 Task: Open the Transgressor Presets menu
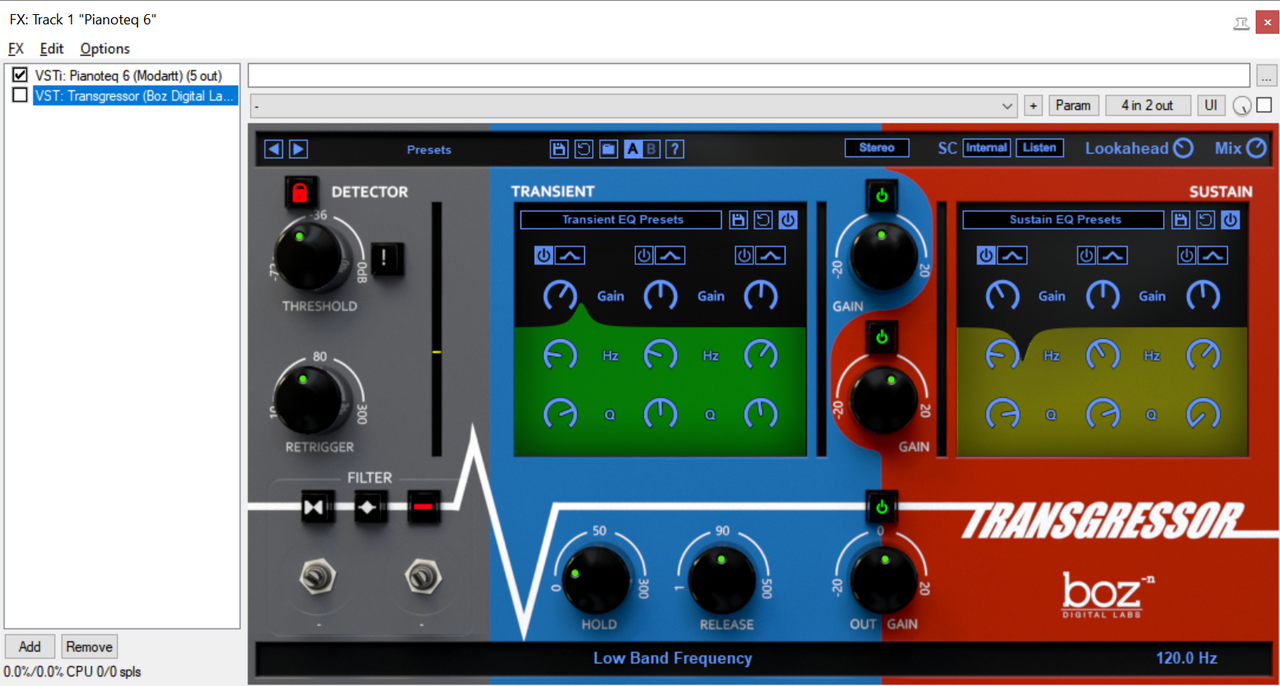(x=429, y=150)
